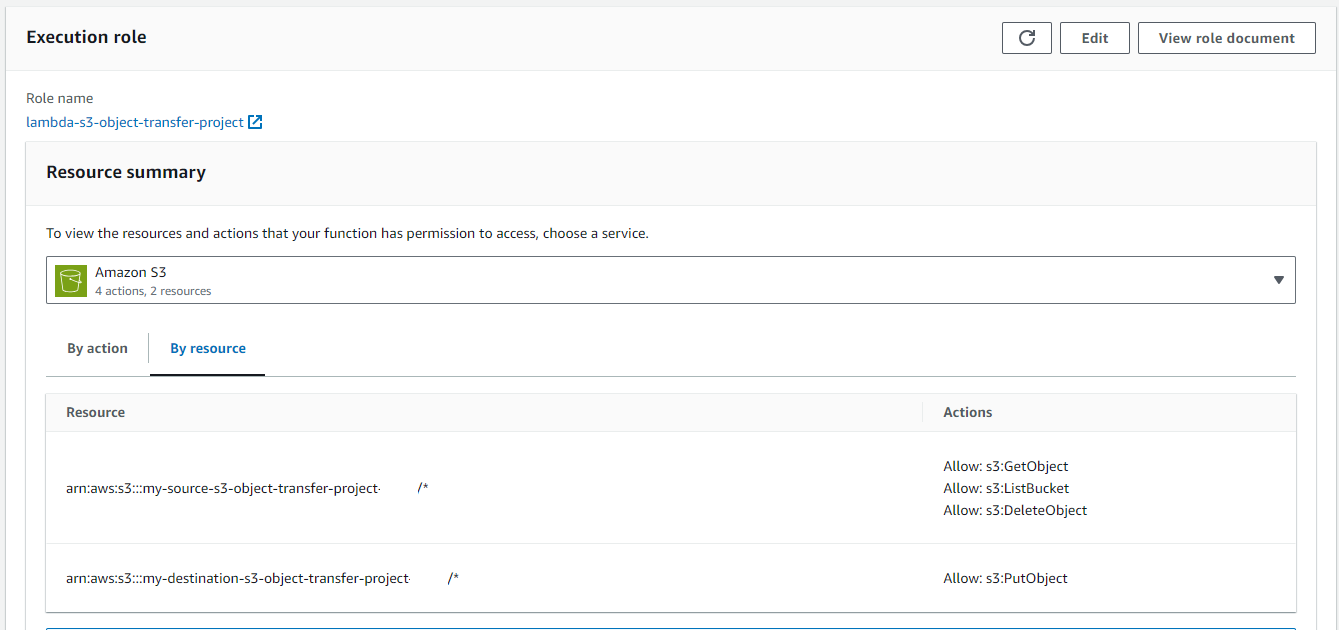Expand the Amazon S3 service dropdown
This screenshot has height=630, width=1339.
tap(671, 280)
